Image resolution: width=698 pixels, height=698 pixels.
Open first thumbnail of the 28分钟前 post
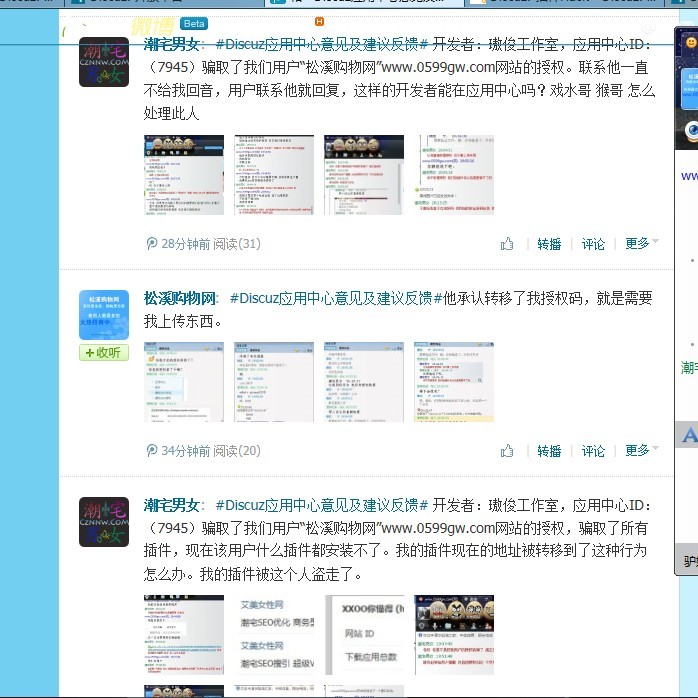(x=184, y=175)
